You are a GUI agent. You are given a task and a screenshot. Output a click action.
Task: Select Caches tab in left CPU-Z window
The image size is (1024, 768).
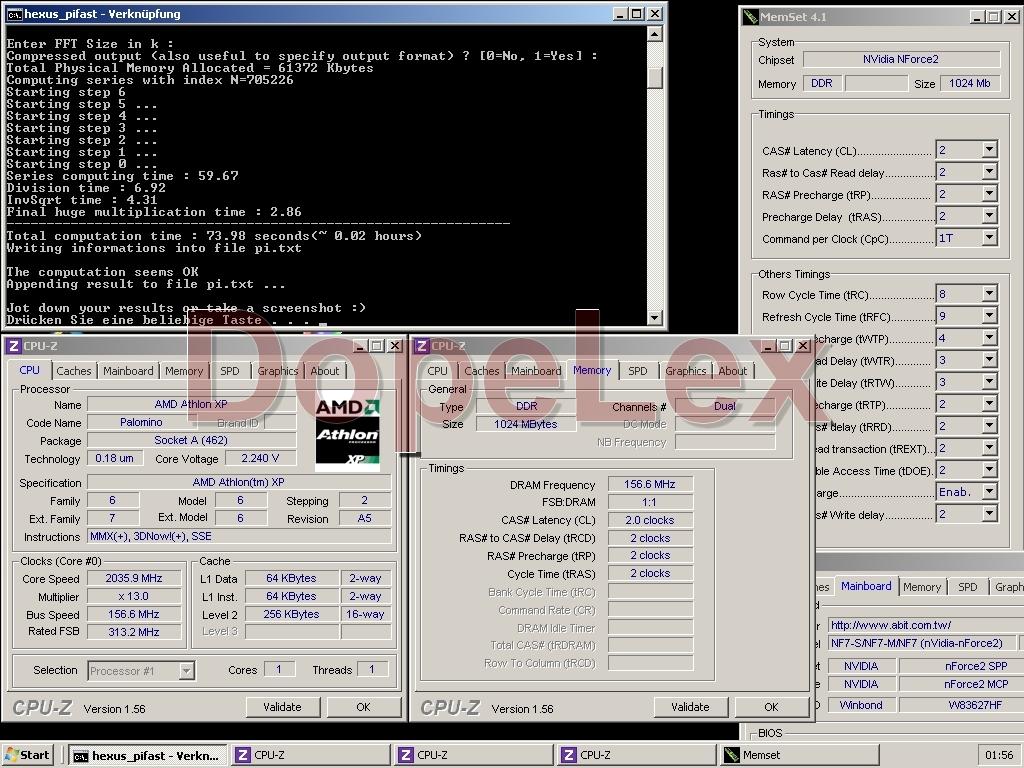(74, 371)
